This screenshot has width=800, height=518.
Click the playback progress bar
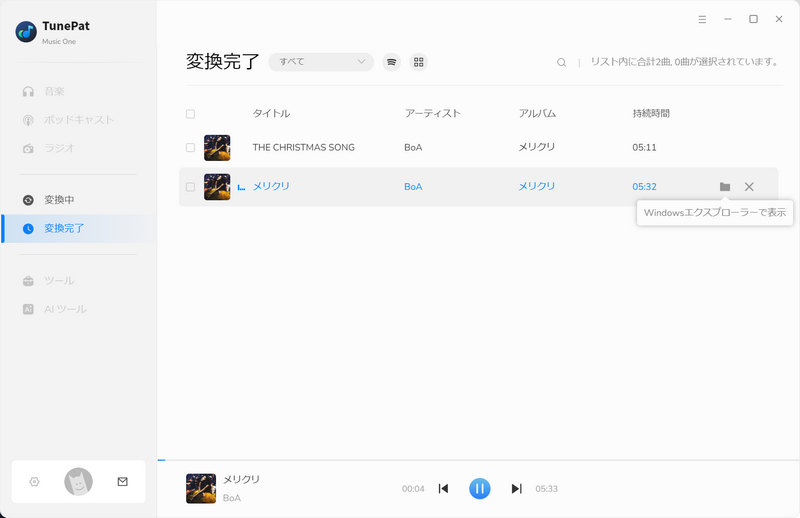pos(479,460)
